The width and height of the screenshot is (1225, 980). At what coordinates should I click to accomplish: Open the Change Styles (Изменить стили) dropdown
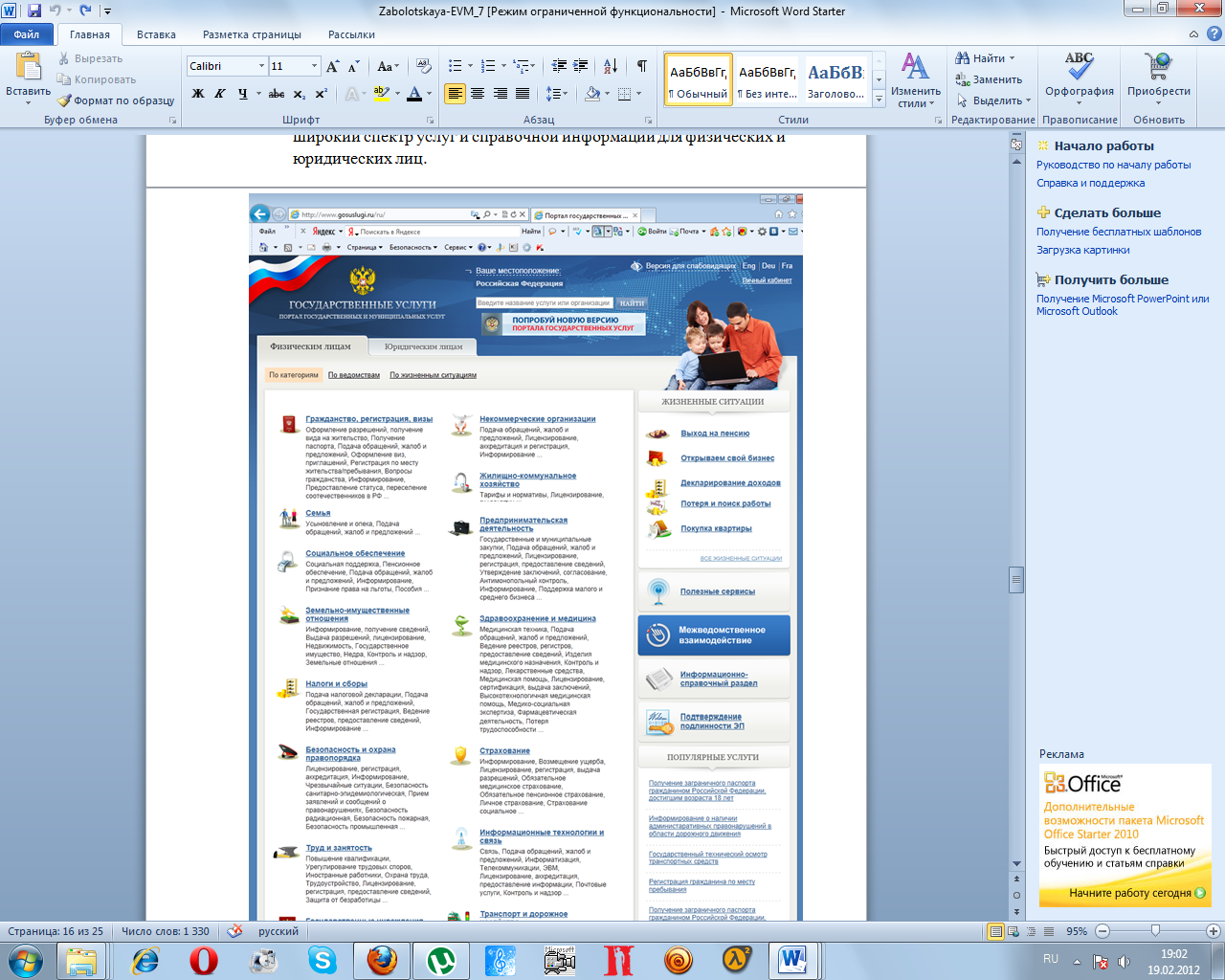pyautogui.click(x=915, y=78)
